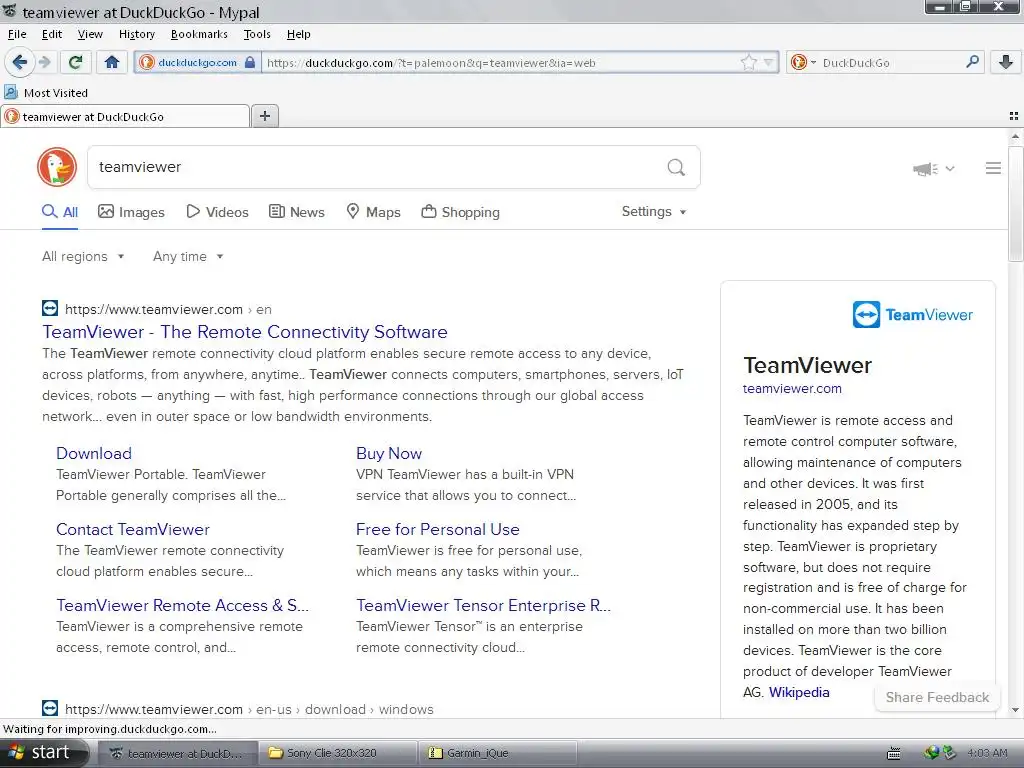Viewport: 1024px width, 768px height.
Task: Open 'TeamViewer - The Remote Connectivity Software' result
Action: pos(245,332)
